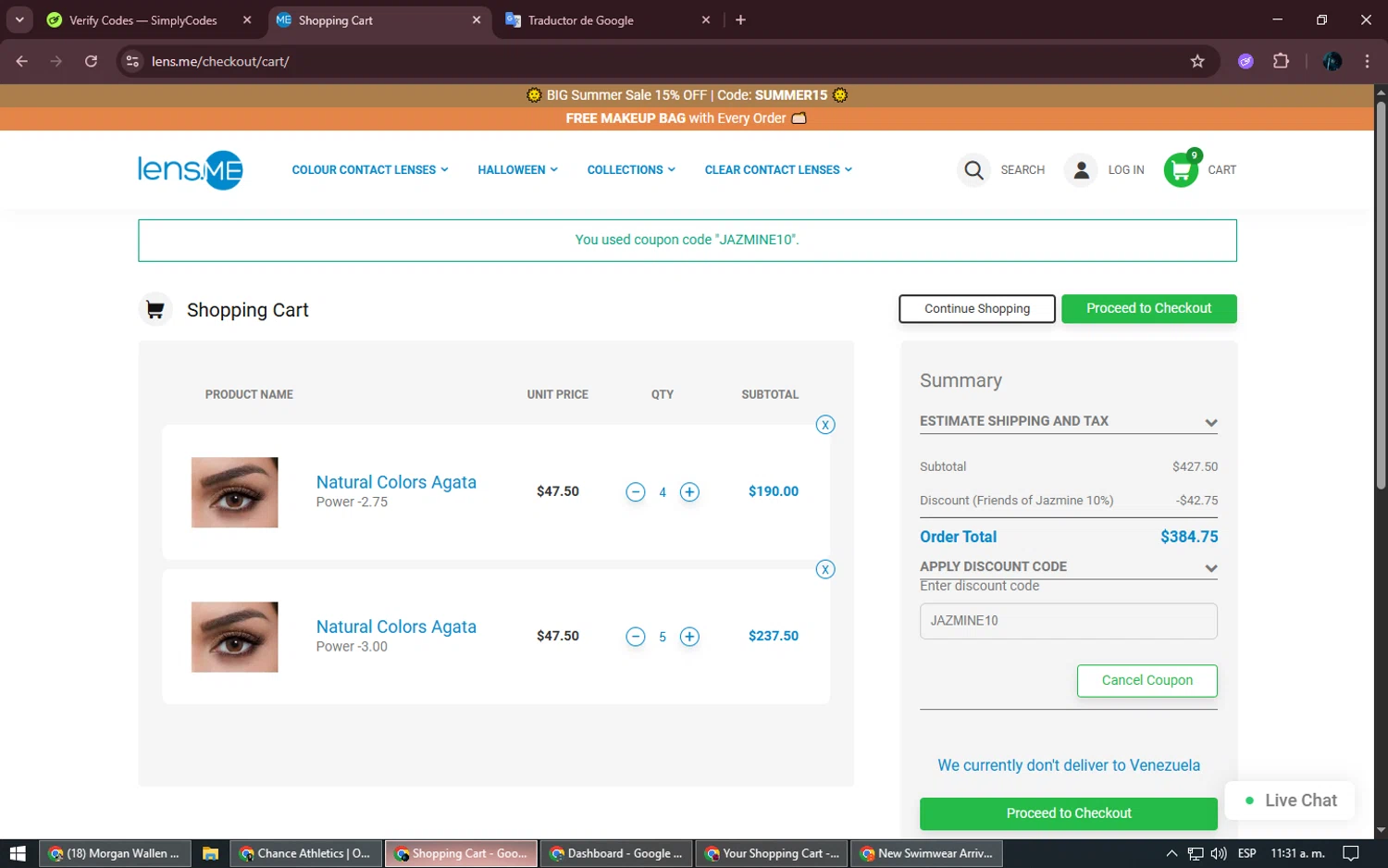The width and height of the screenshot is (1388, 868).
Task: Go back to previous page
Action: point(22,61)
